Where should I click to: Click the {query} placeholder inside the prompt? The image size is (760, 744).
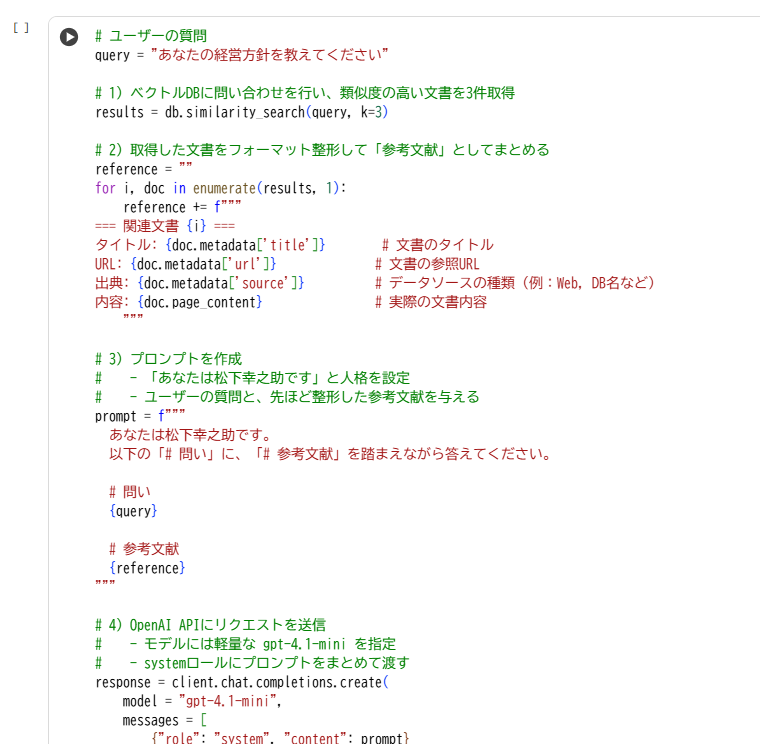133,511
